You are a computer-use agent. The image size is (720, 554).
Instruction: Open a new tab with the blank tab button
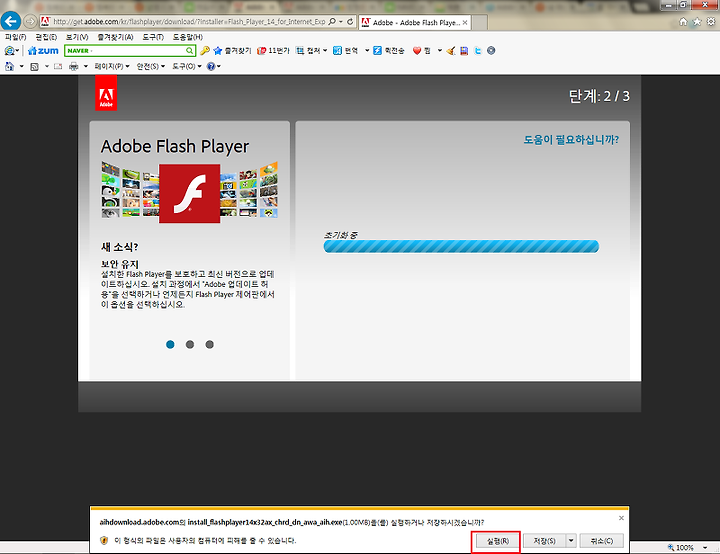click(479, 22)
